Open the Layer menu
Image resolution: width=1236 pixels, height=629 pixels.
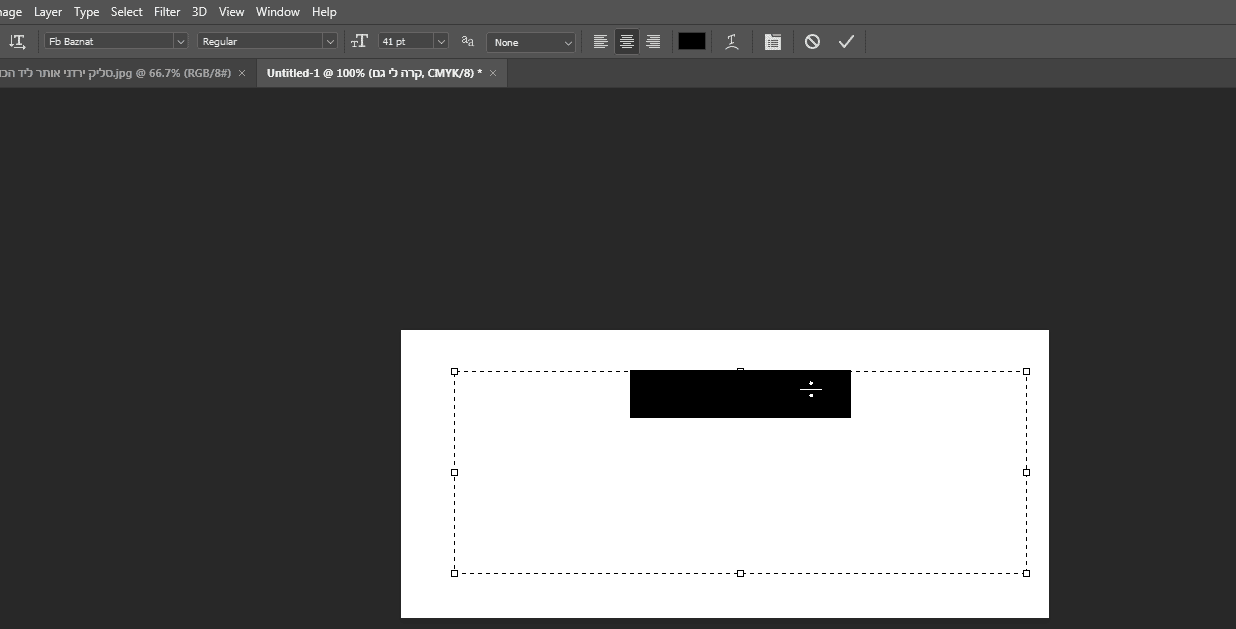click(x=48, y=12)
